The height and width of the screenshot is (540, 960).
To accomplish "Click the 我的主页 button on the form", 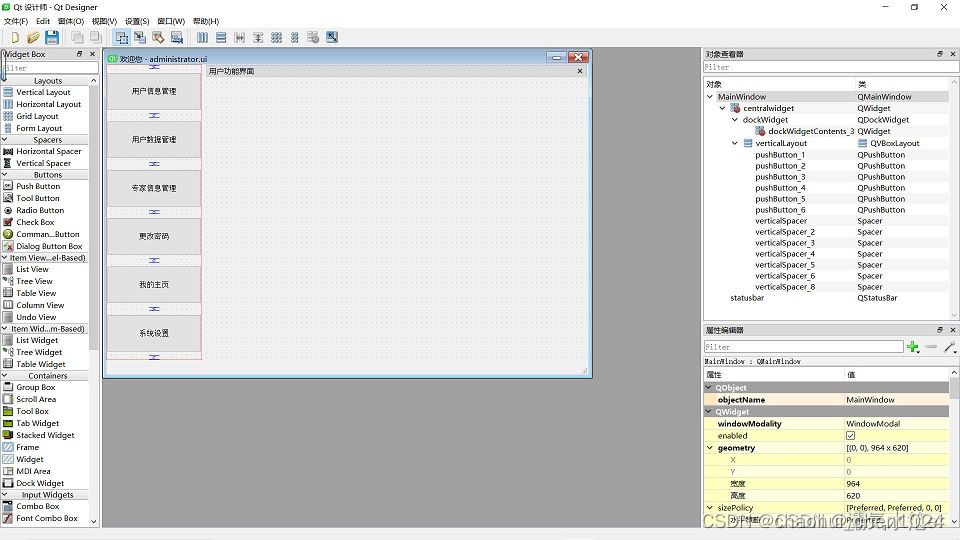I will coord(154,285).
